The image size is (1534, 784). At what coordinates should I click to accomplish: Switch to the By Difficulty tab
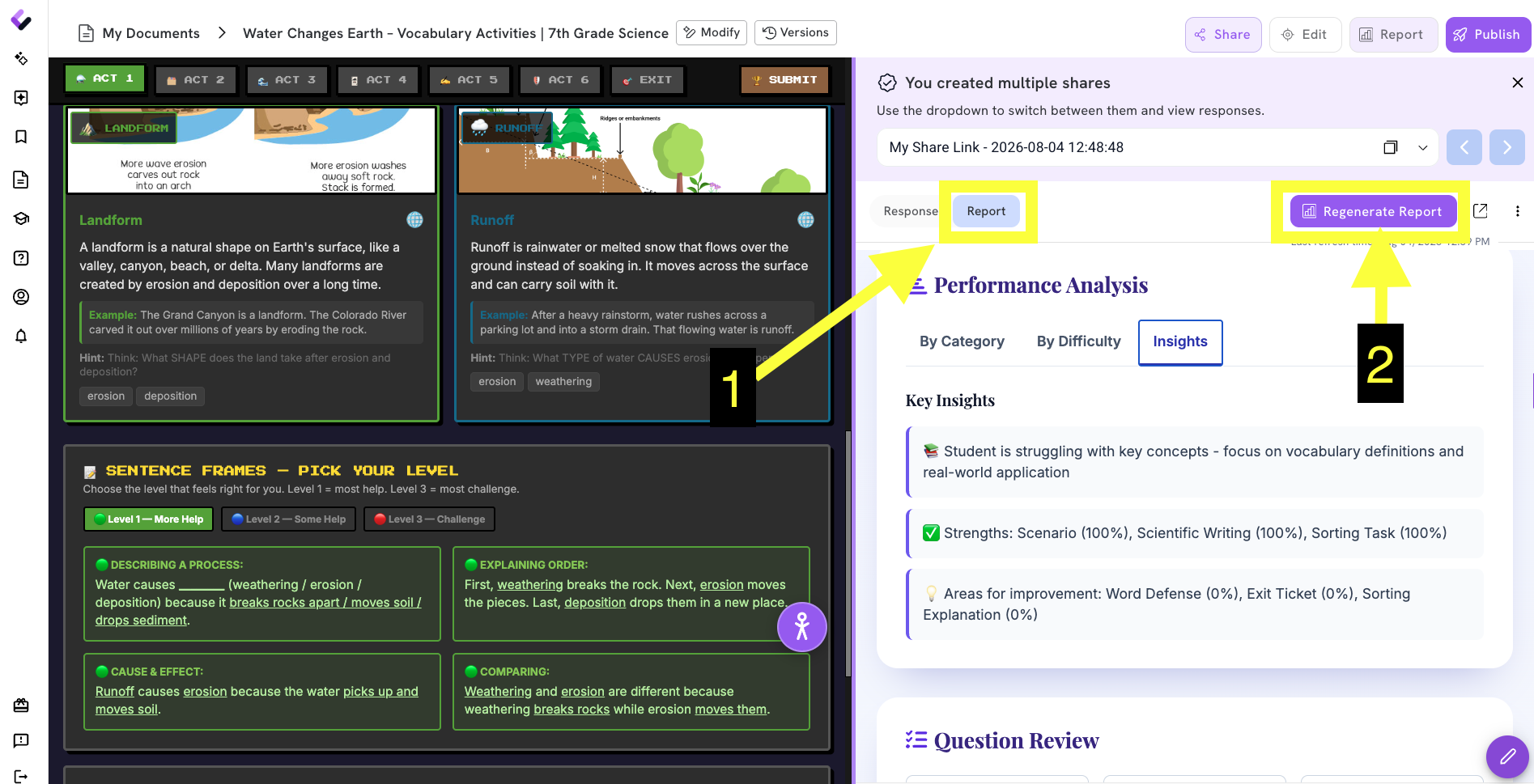[x=1078, y=341]
